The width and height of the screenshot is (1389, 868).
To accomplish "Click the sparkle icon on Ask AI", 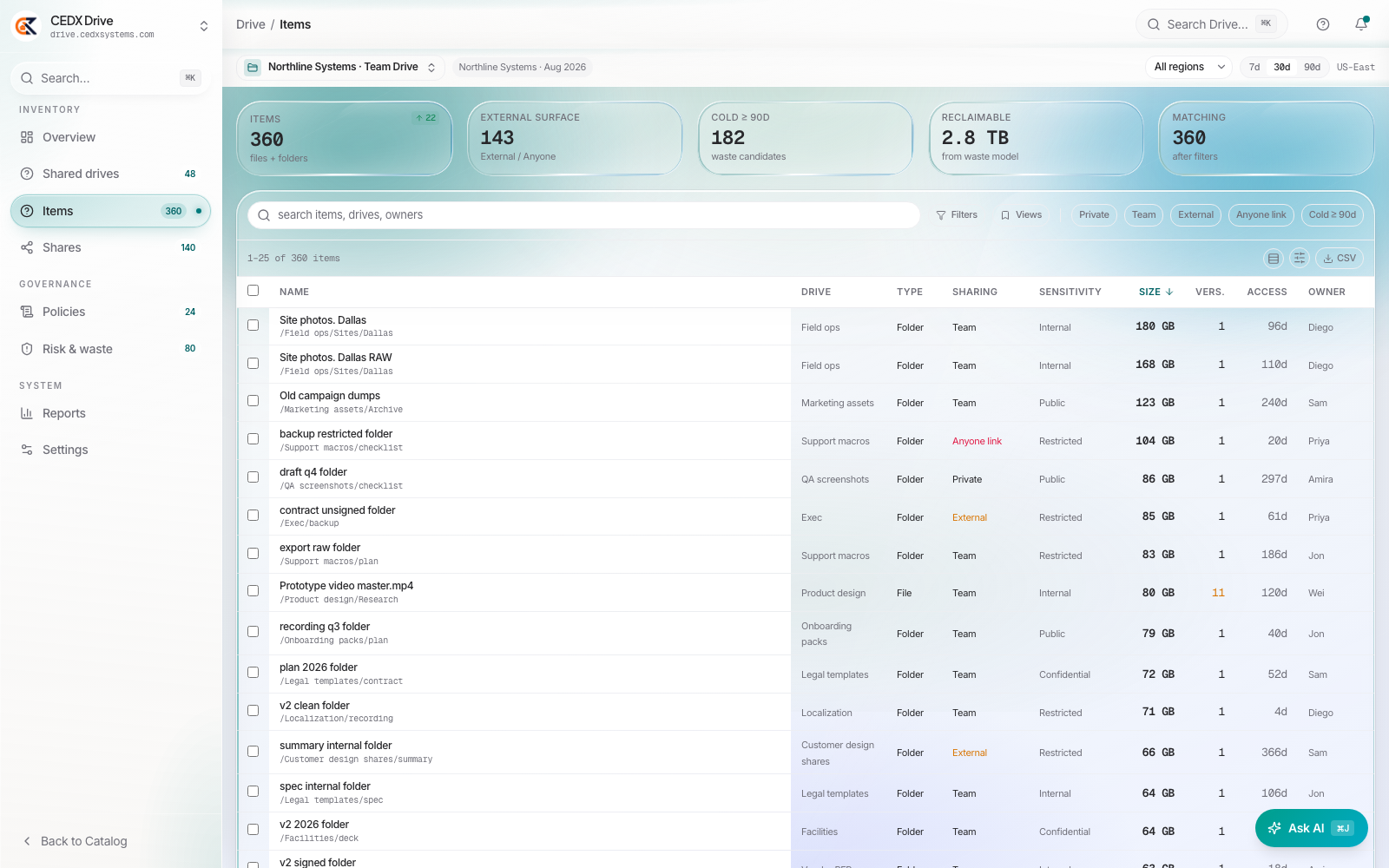I will click(1274, 828).
